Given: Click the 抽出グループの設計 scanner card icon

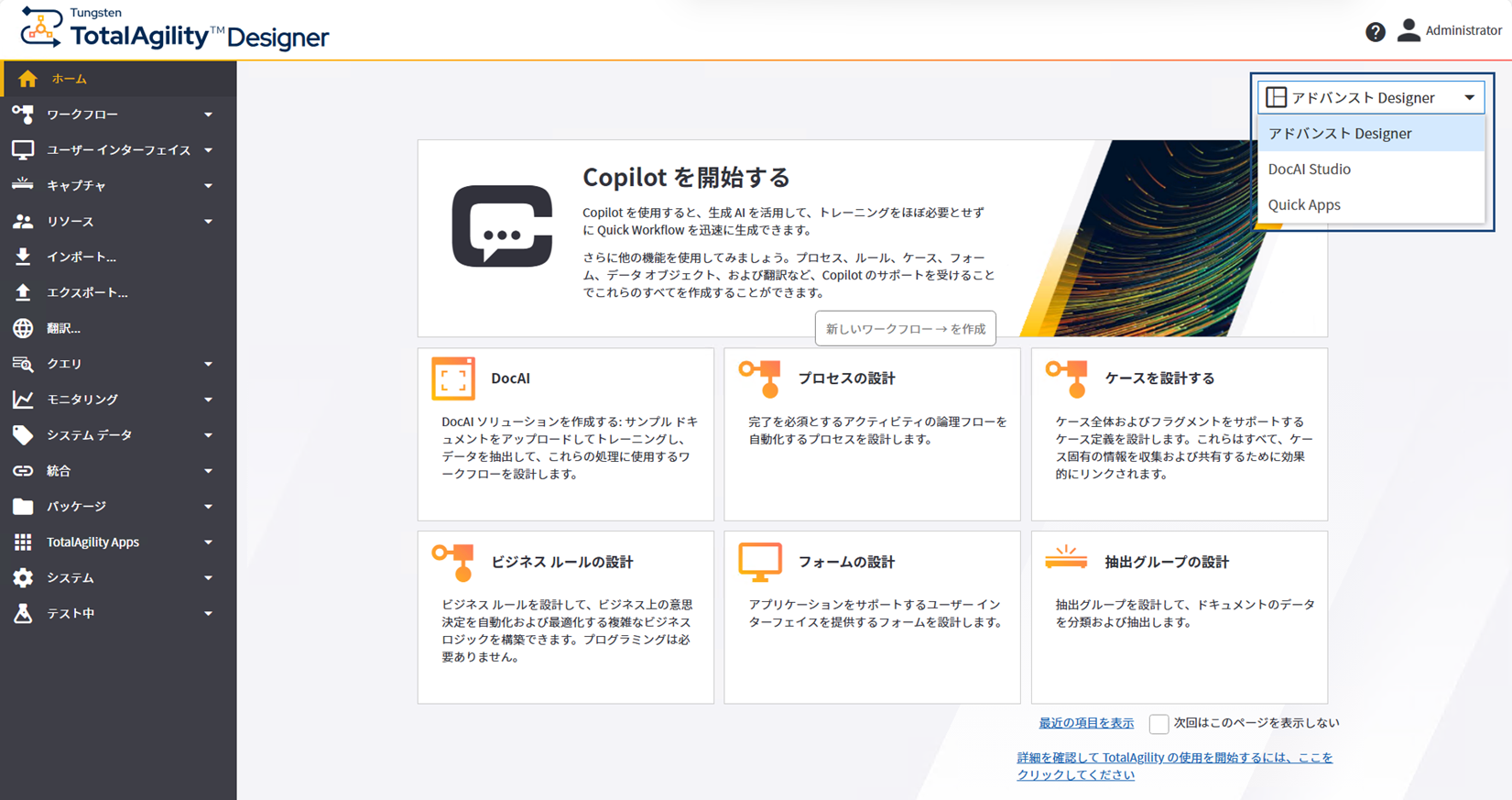Looking at the screenshot, I should tap(1066, 557).
